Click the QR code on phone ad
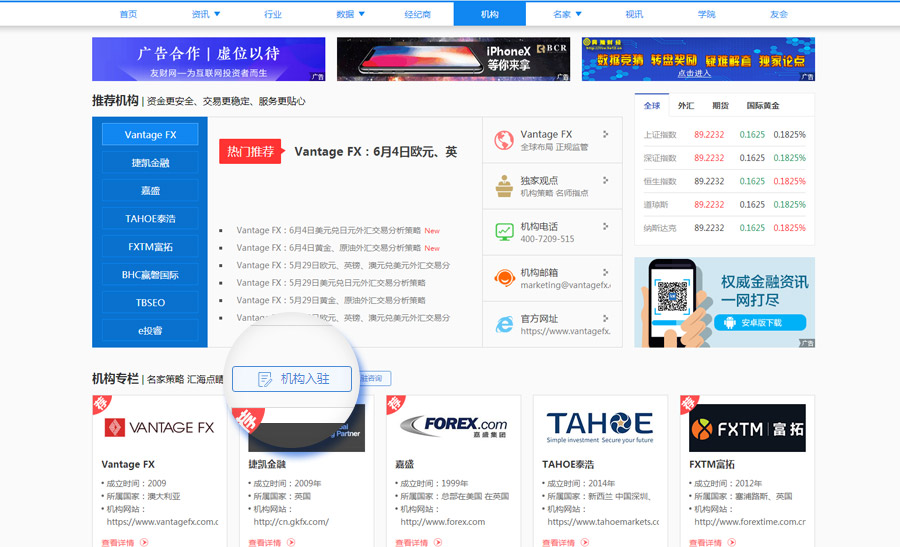This screenshot has height=547, width=900. [x=672, y=297]
